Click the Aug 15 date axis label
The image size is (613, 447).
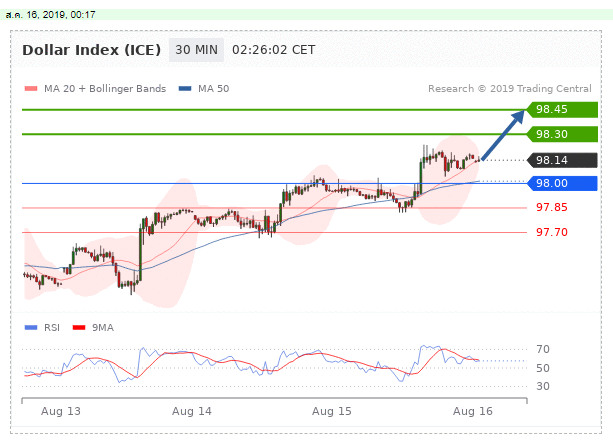click(332, 411)
